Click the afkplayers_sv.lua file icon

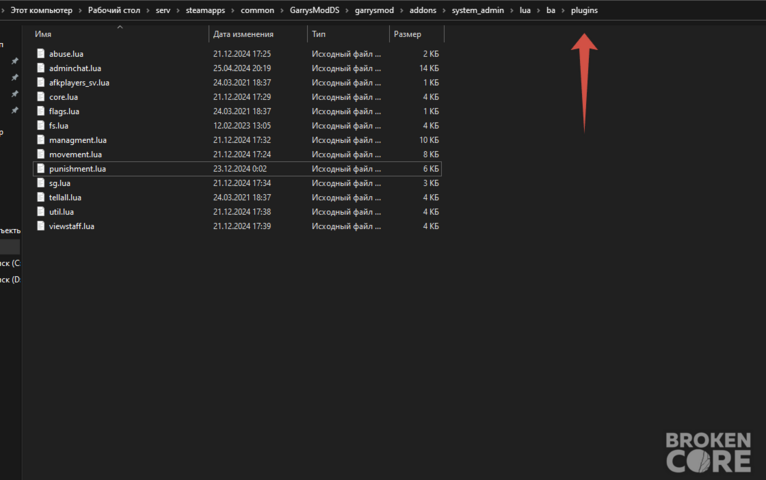(x=41, y=82)
